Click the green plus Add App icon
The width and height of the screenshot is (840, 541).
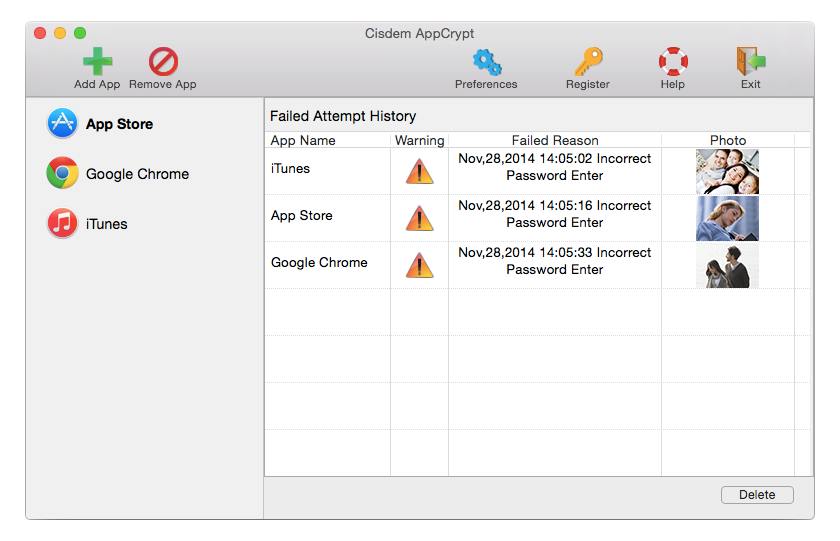click(x=98, y=61)
